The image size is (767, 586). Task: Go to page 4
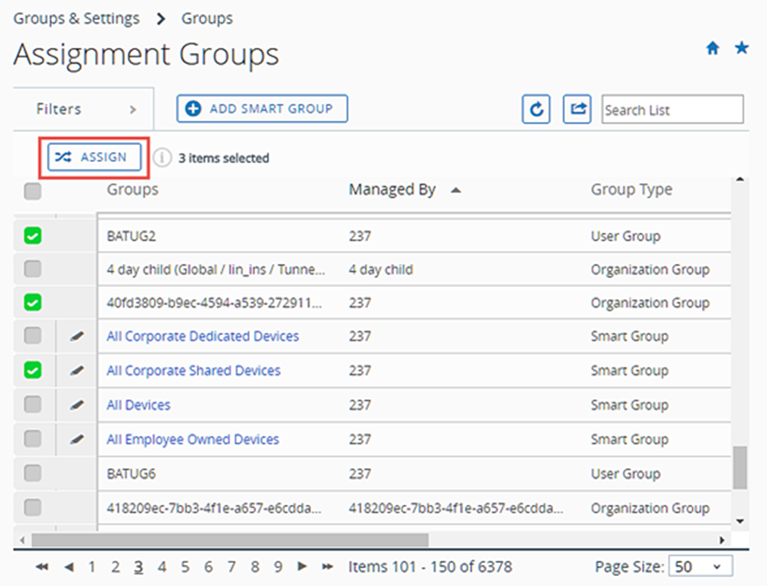(x=162, y=567)
